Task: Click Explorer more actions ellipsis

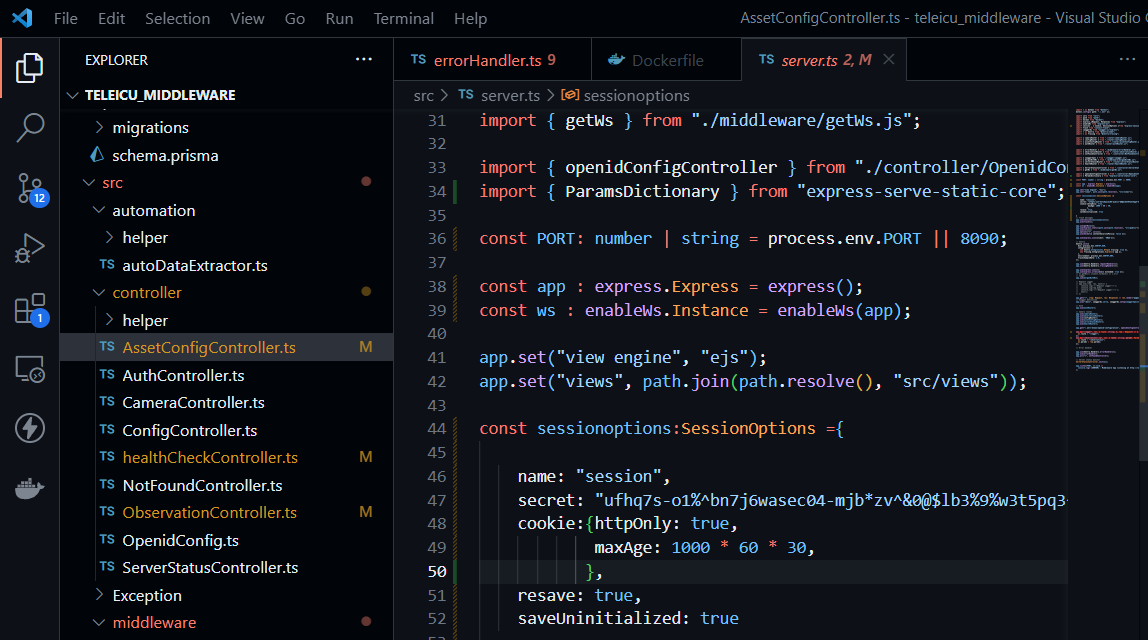Action: (364, 60)
